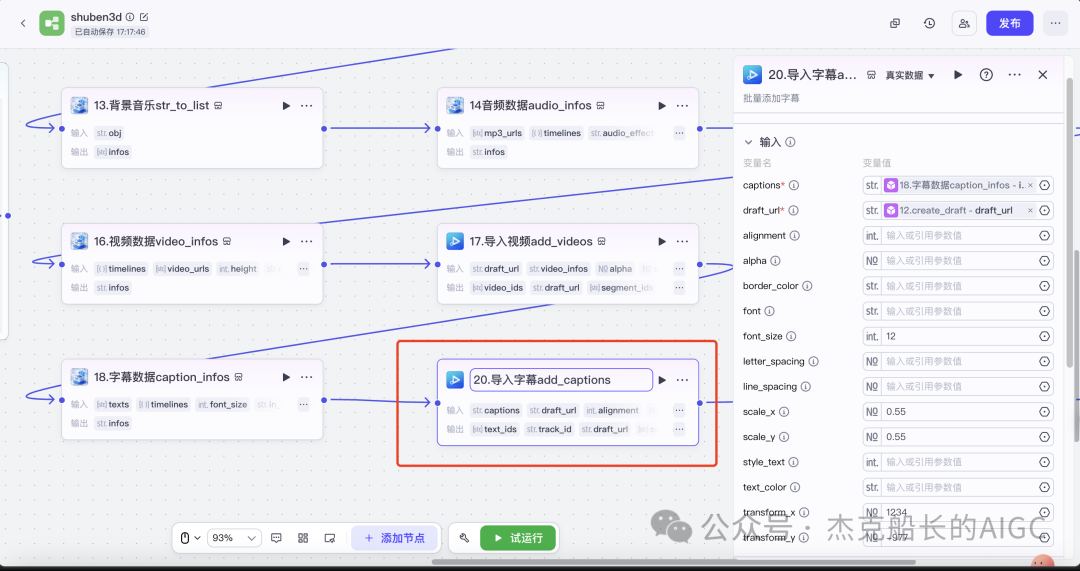Open more menu of node 18.字幕数据caption_infos
Image resolution: width=1080 pixels, height=571 pixels.
[307, 377]
